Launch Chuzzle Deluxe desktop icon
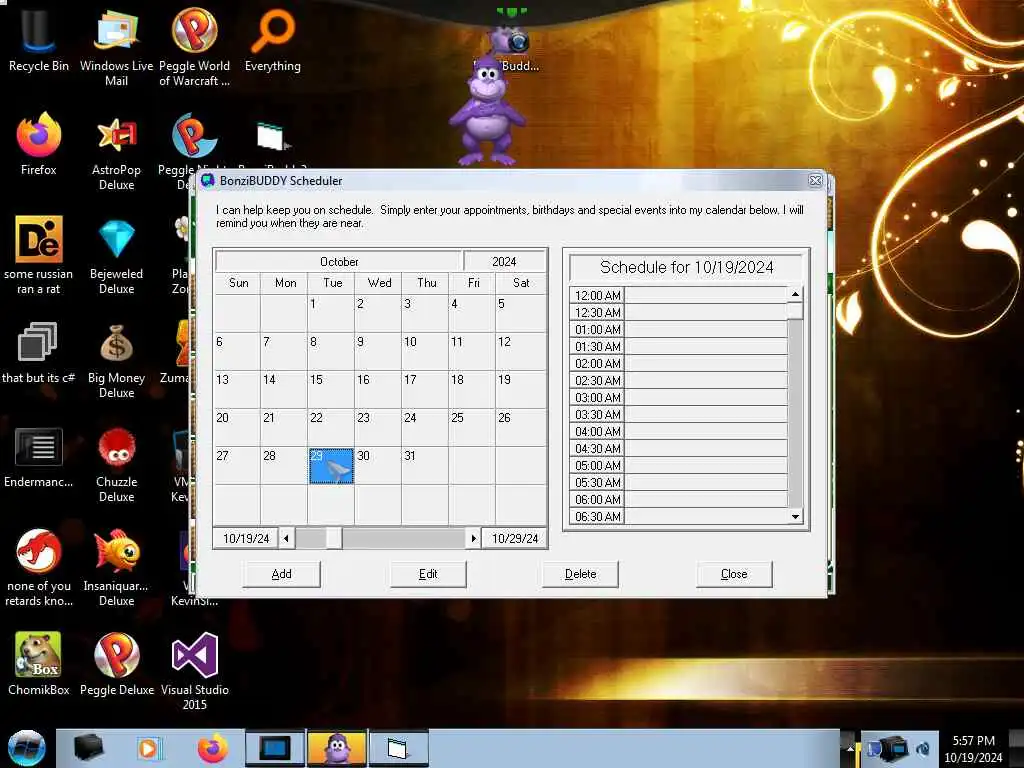 [116, 464]
